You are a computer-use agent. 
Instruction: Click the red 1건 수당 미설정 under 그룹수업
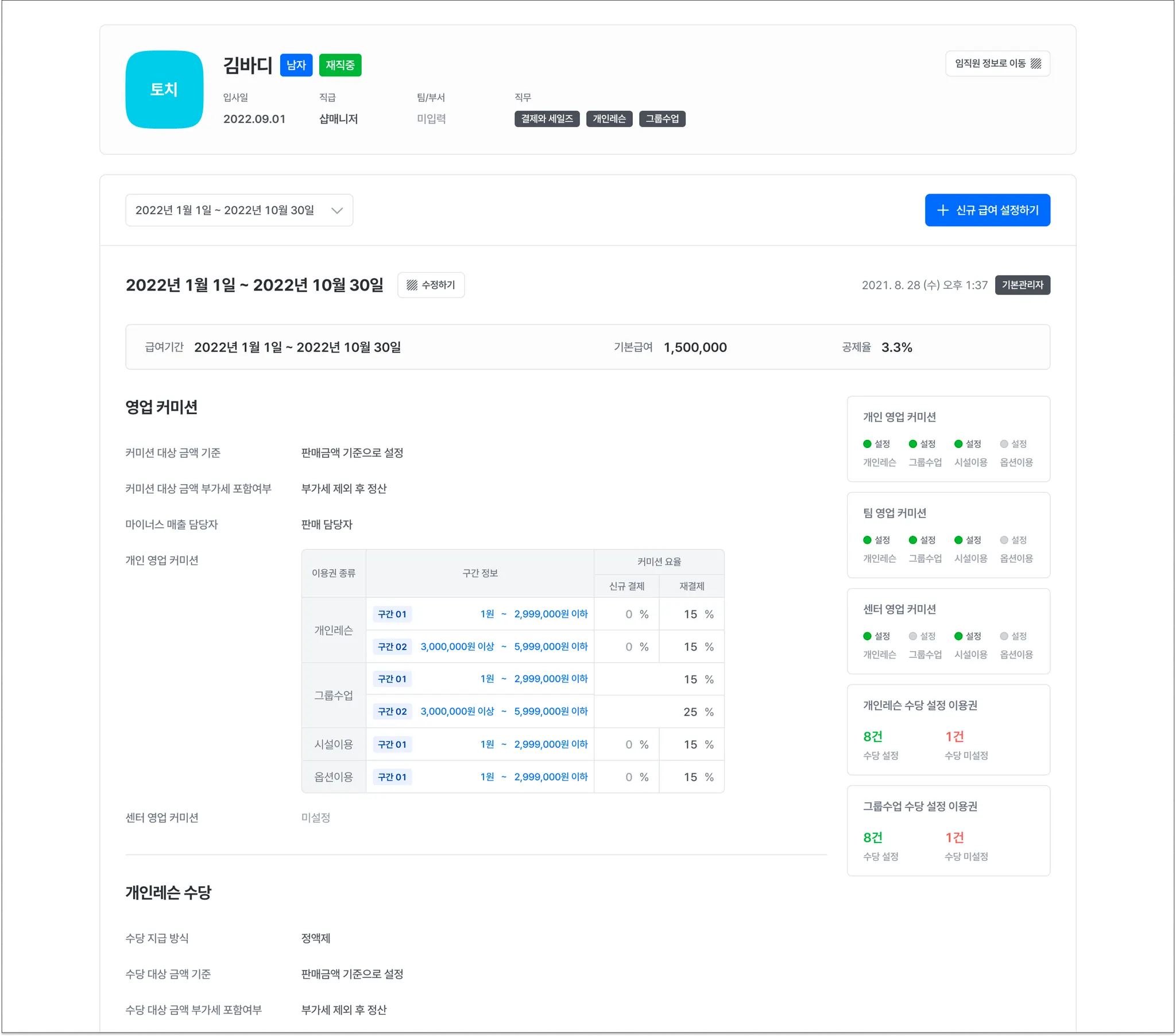(954, 837)
